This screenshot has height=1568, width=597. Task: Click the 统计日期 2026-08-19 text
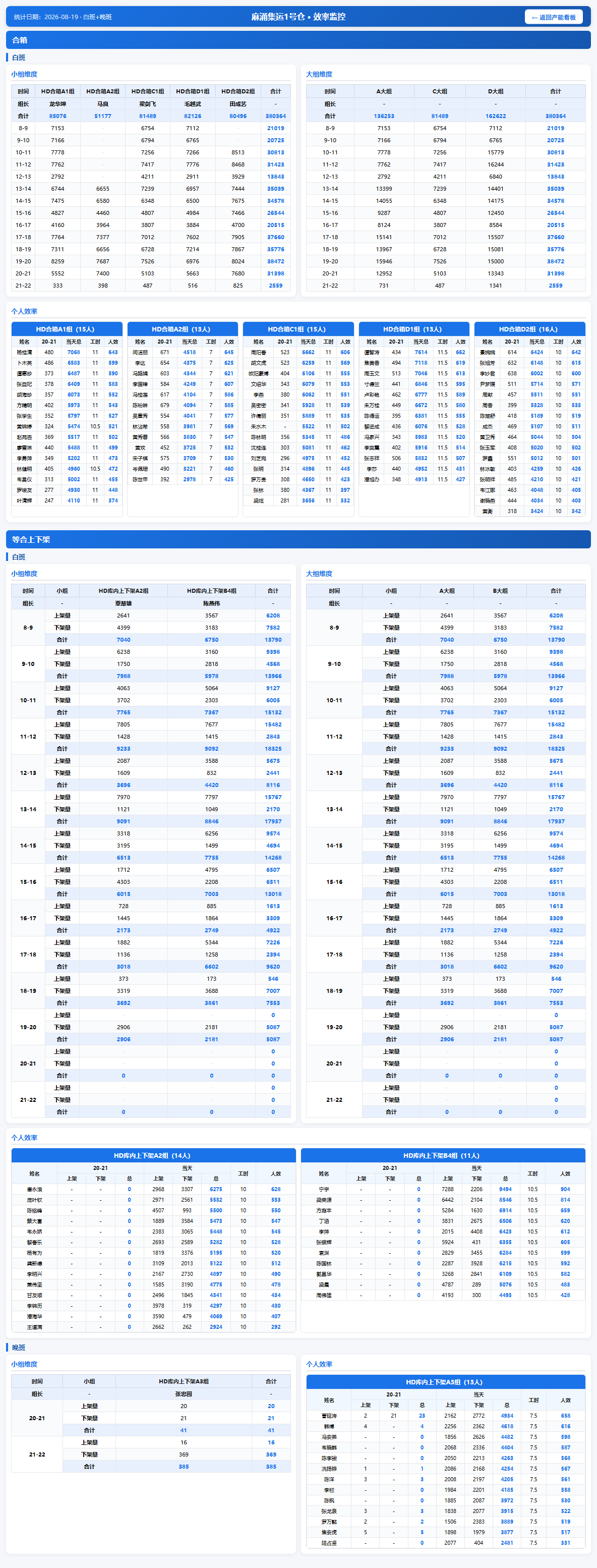64,17
